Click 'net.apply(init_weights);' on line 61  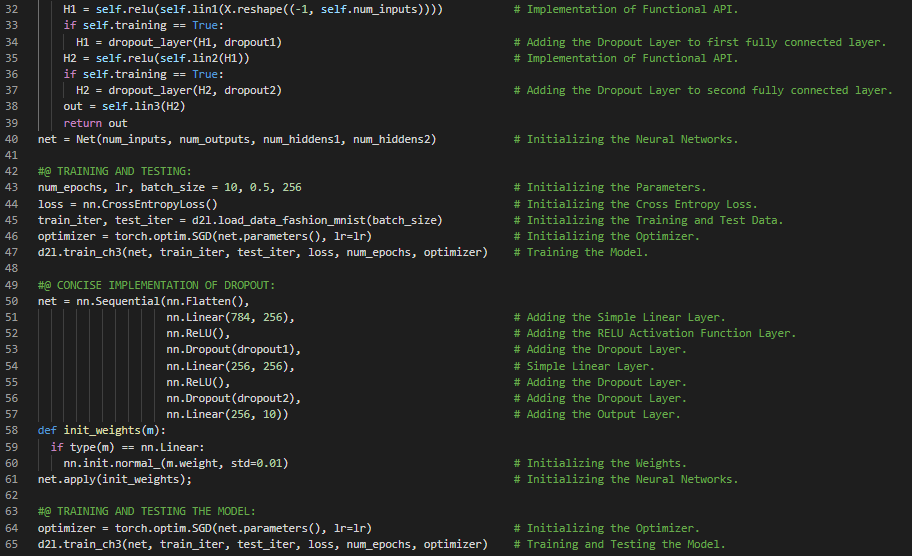[114, 480]
